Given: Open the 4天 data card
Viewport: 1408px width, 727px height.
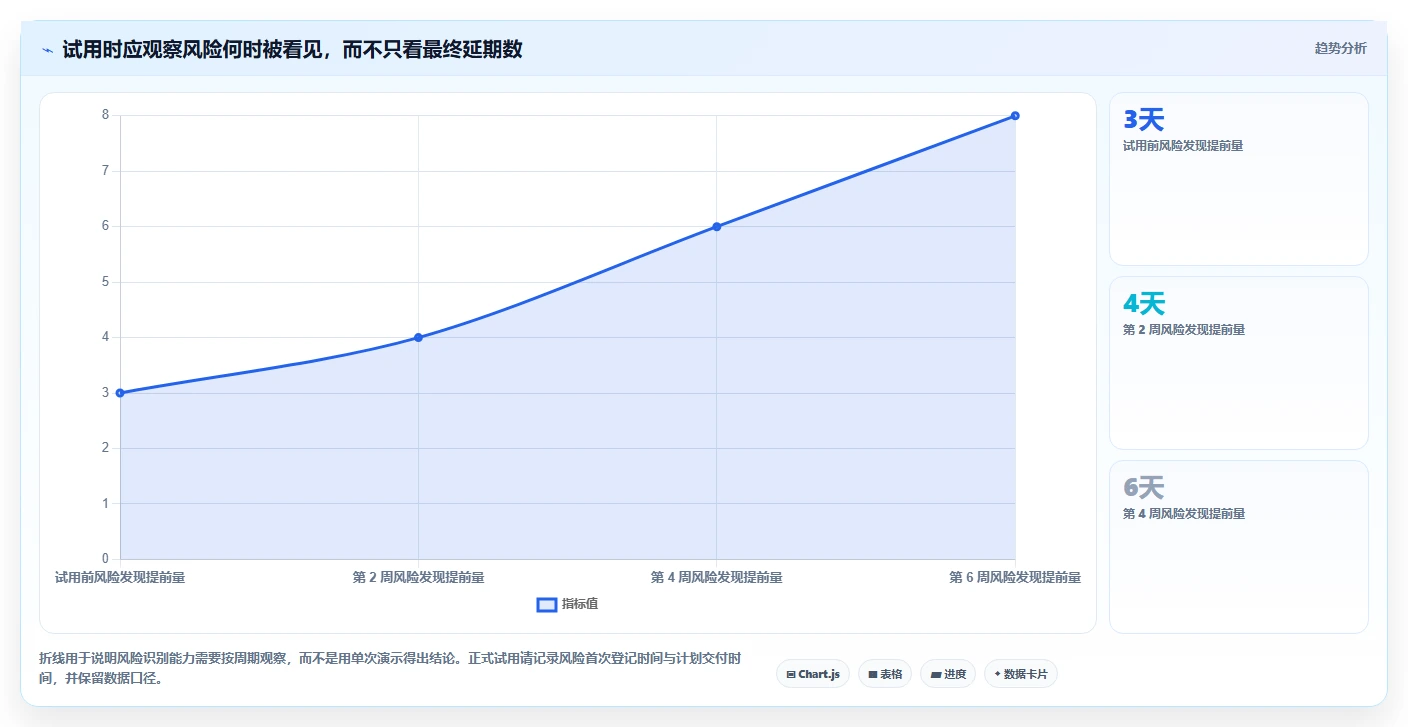Looking at the screenshot, I should 1238,363.
